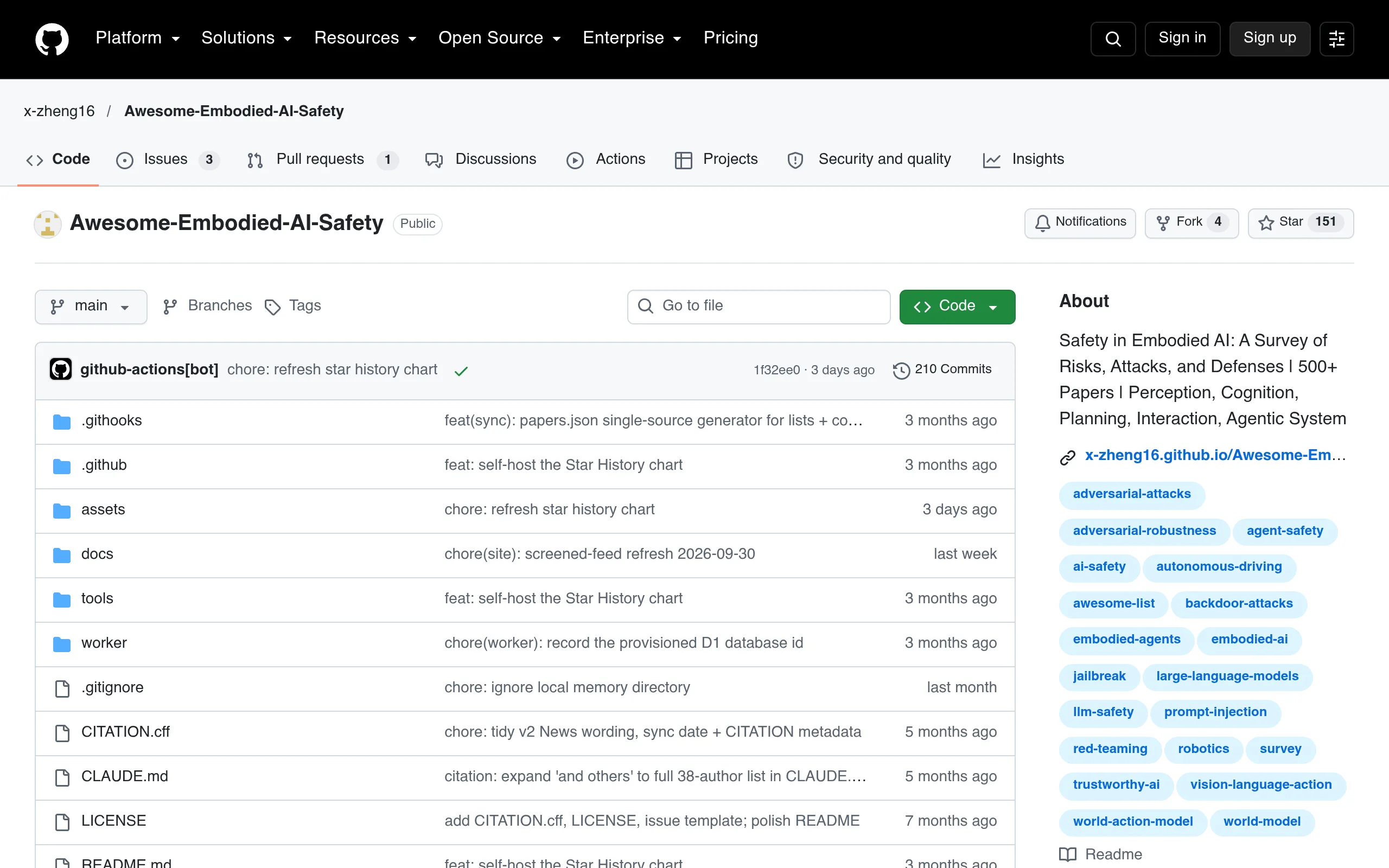Click the green commit status checkmark

pos(461,371)
